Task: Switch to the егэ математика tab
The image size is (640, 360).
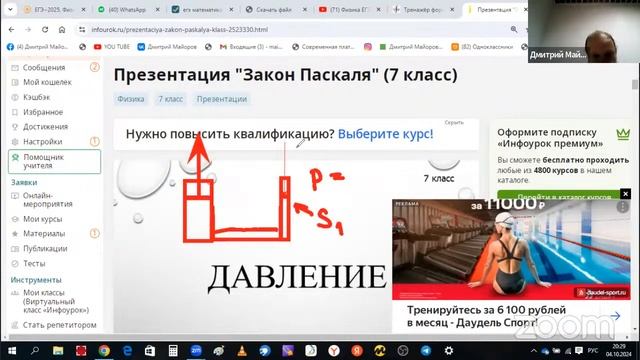Action: [x=201, y=9]
